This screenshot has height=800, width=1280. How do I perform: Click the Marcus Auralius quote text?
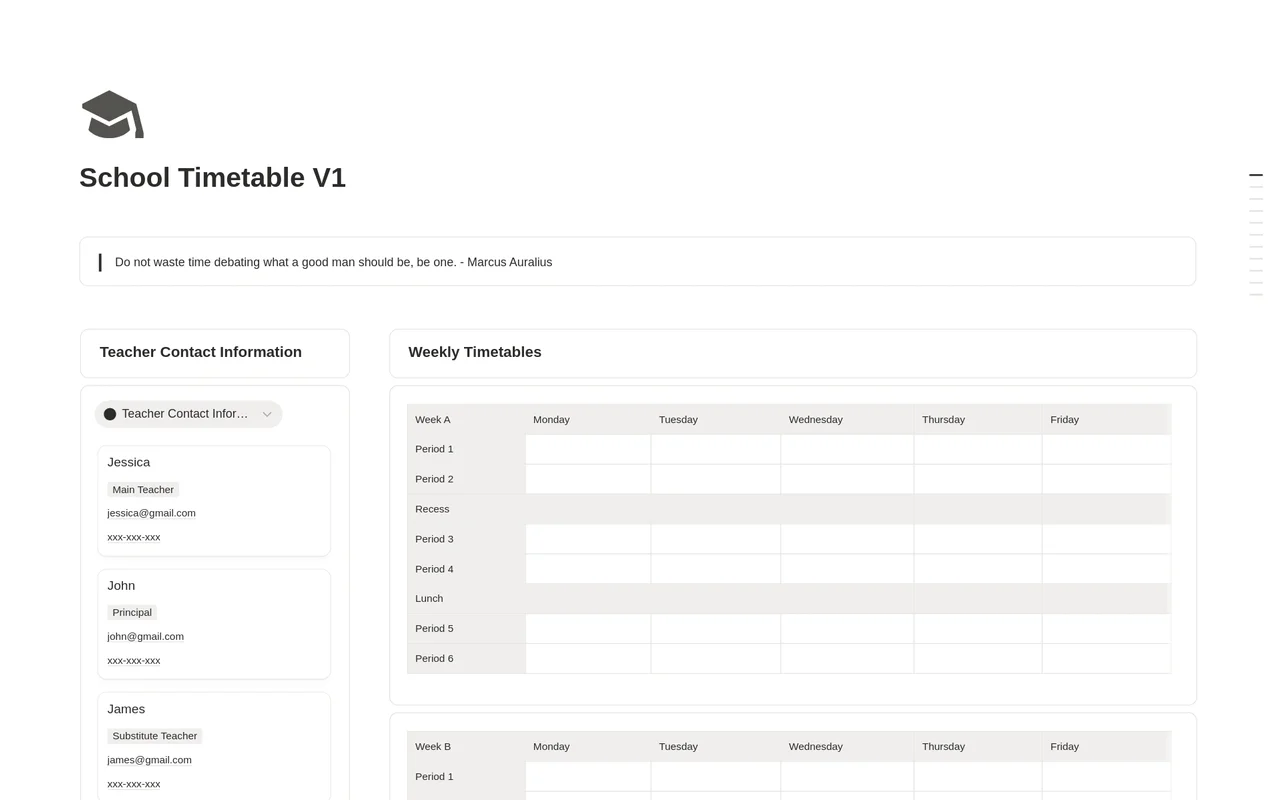pyautogui.click(x=333, y=262)
